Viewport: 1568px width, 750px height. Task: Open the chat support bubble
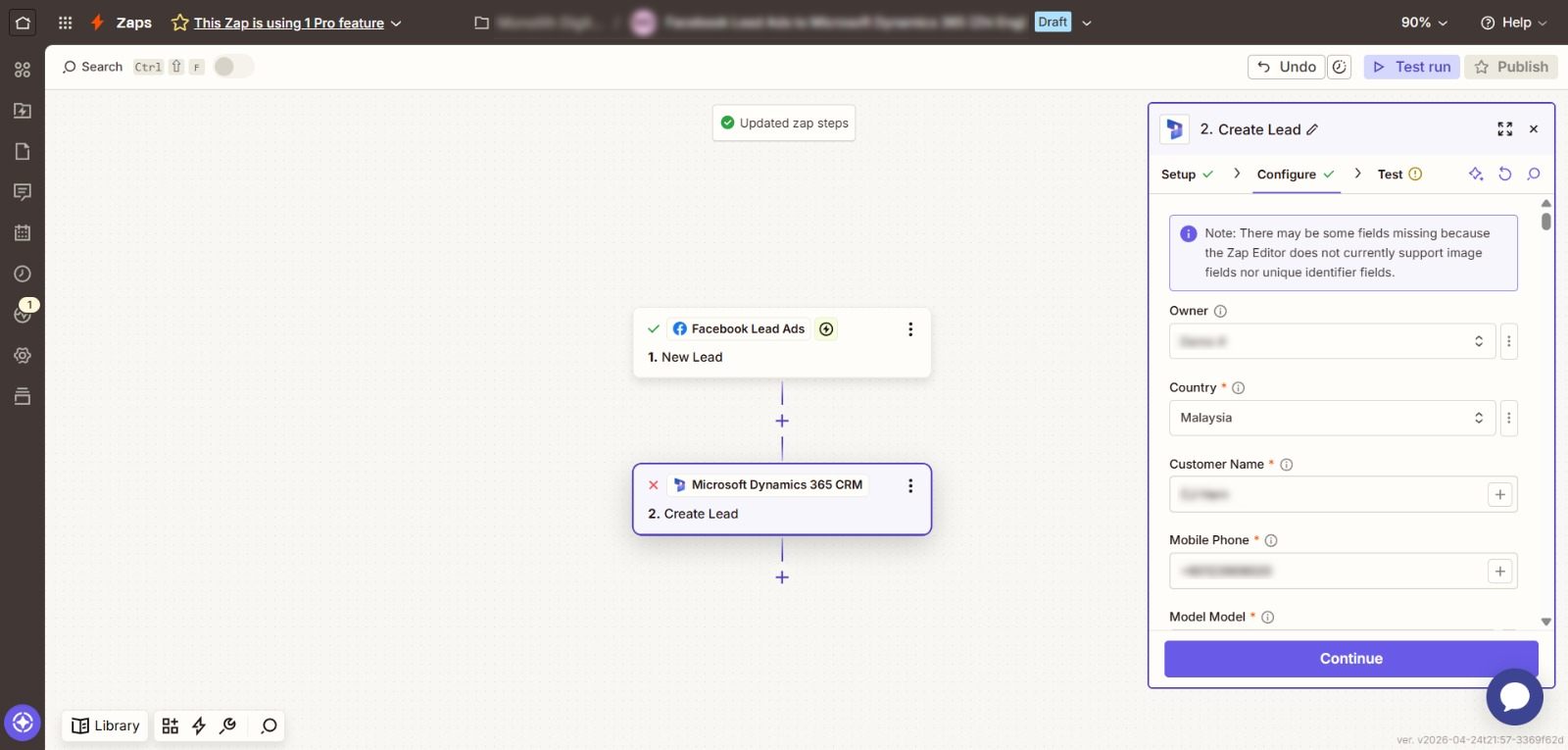[x=1514, y=697]
